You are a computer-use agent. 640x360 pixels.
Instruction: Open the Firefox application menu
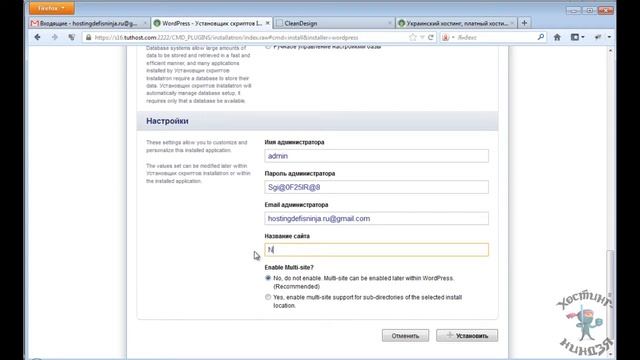click(x=51, y=8)
